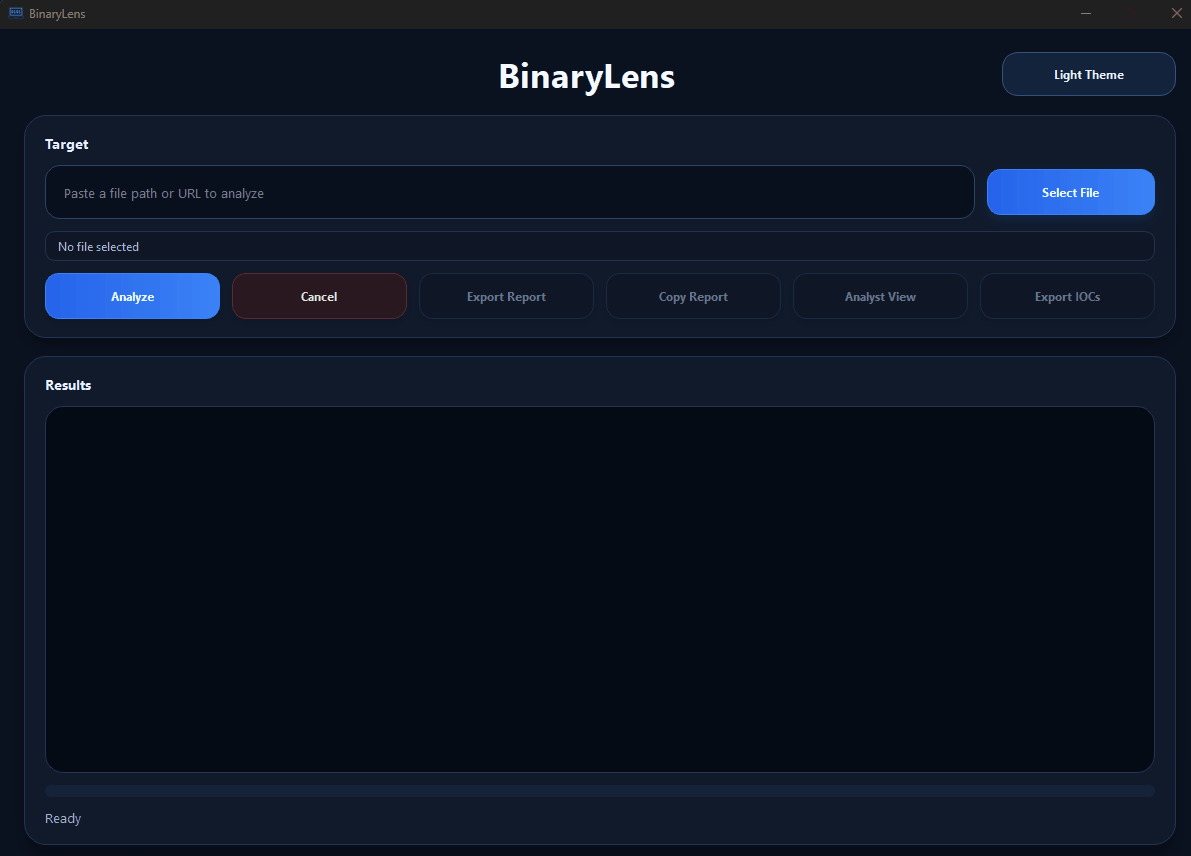
Task: Click the Results section label
Action: pyautogui.click(x=68, y=385)
